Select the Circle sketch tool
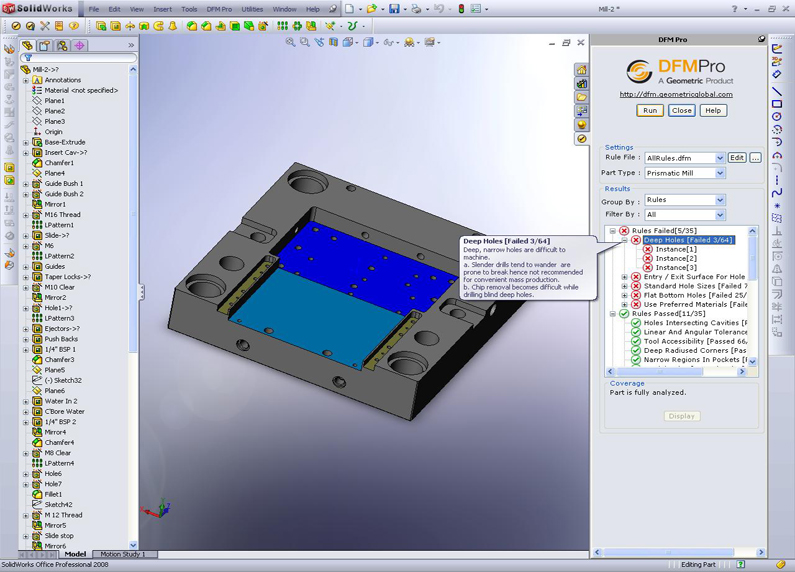The height and width of the screenshot is (572, 795). [777, 117]
